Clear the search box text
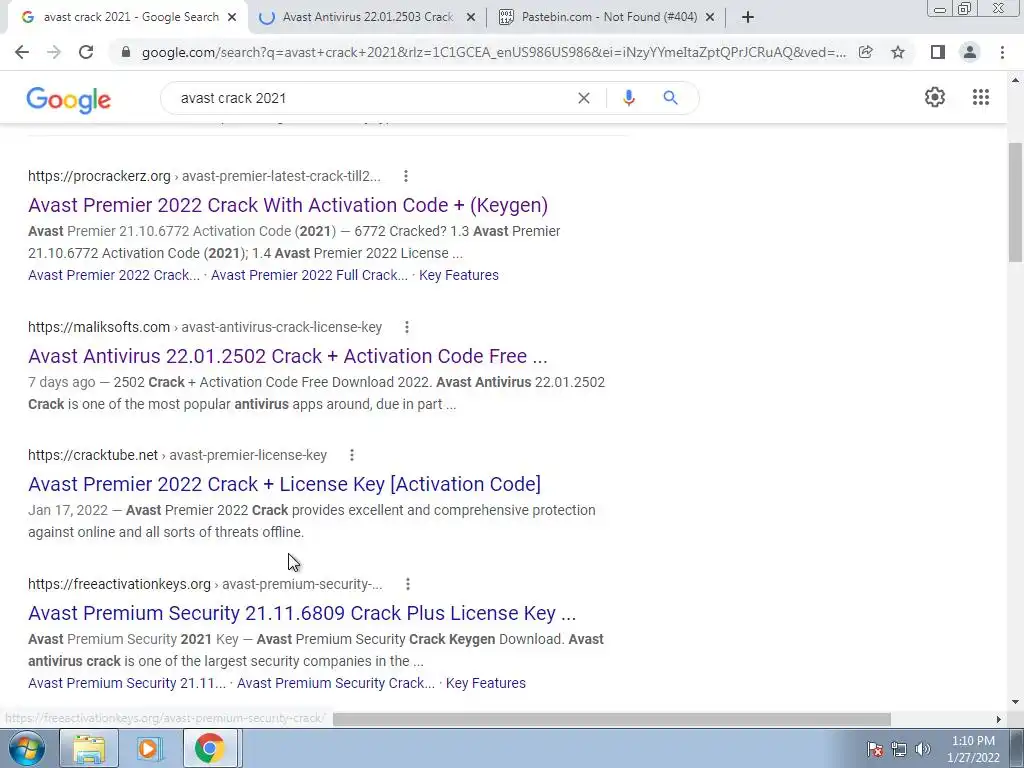This screenshot has width=1024, height=768. pos(584,98)
